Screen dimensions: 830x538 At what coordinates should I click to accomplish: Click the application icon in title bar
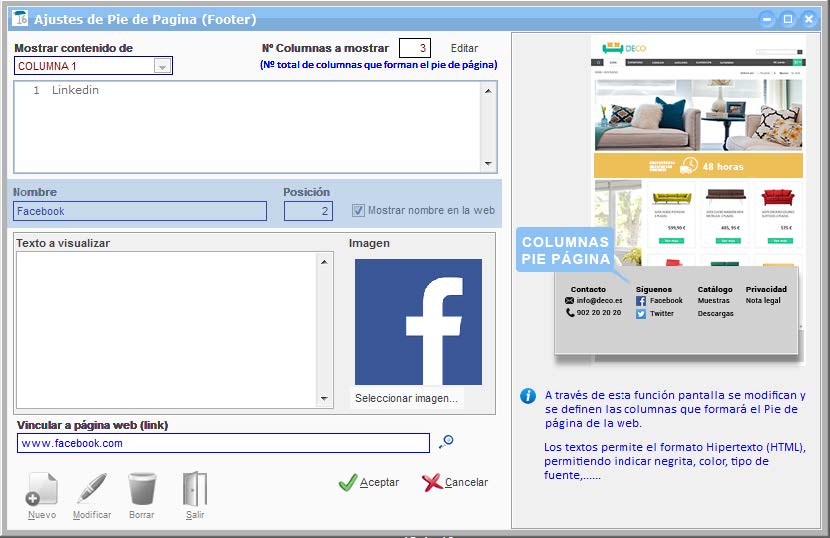(x=21, y=19)
